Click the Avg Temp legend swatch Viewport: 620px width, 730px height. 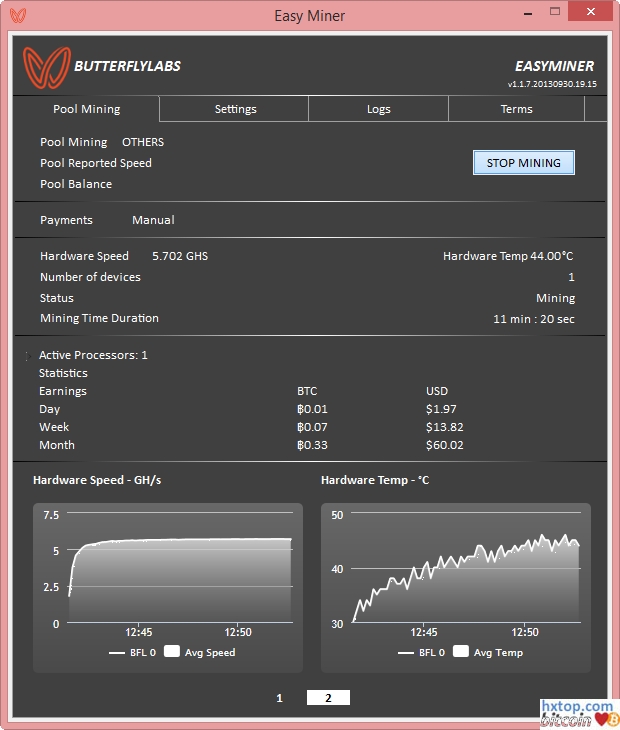pyautogui.click(x=460, y=652)
